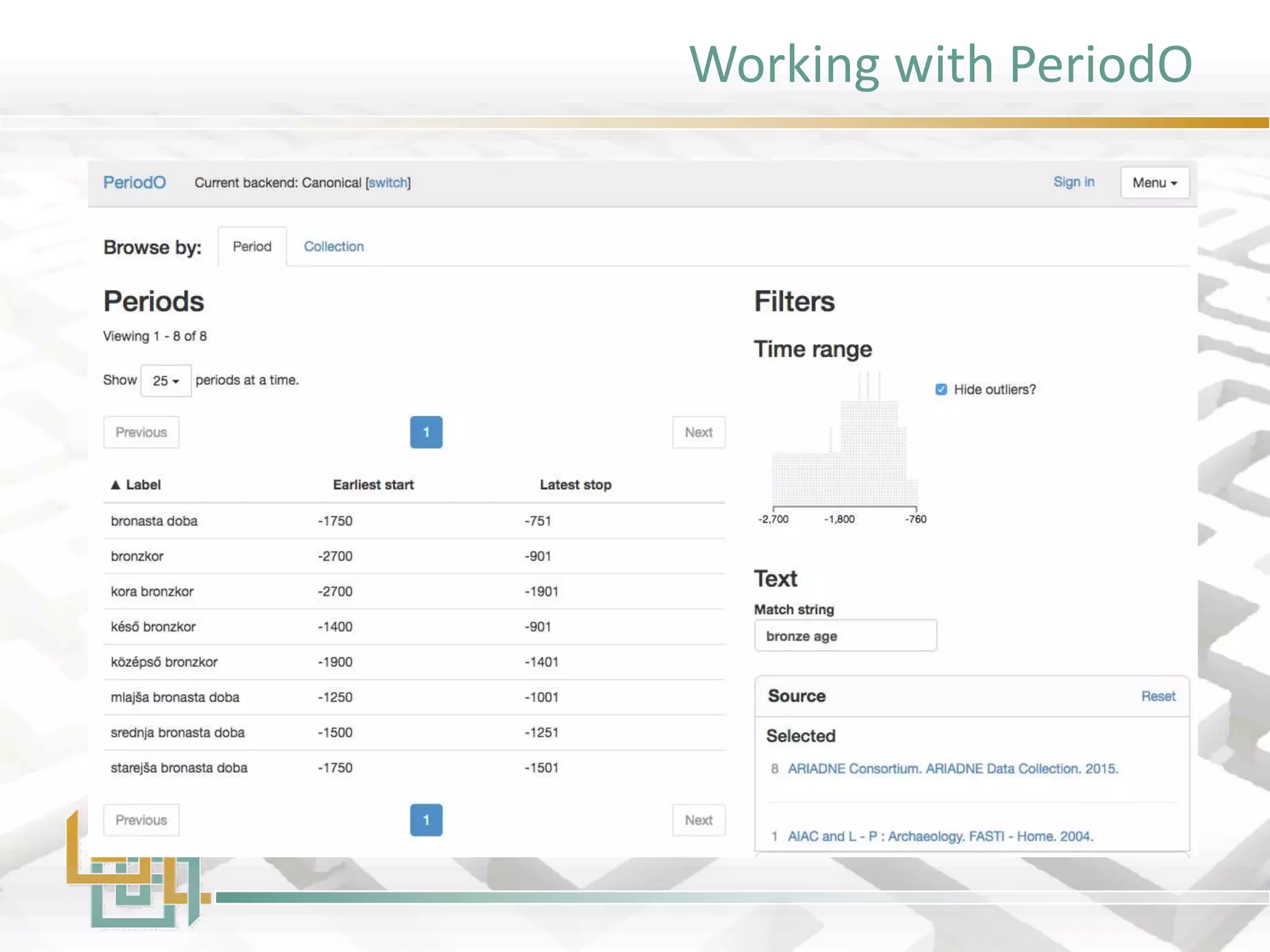The height and width of the screenshot is (952, 1270).
Task: Click the -1500 earliest start value
Action: [x=335, y=733]
